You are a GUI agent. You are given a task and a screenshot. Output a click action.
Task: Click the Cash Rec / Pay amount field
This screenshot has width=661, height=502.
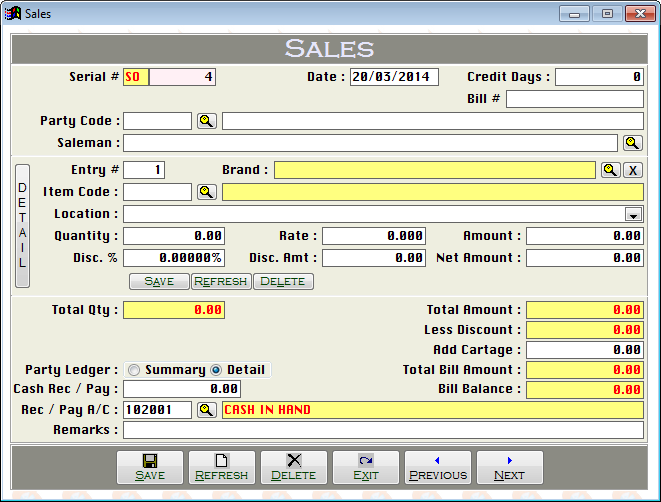coord(182,389)
